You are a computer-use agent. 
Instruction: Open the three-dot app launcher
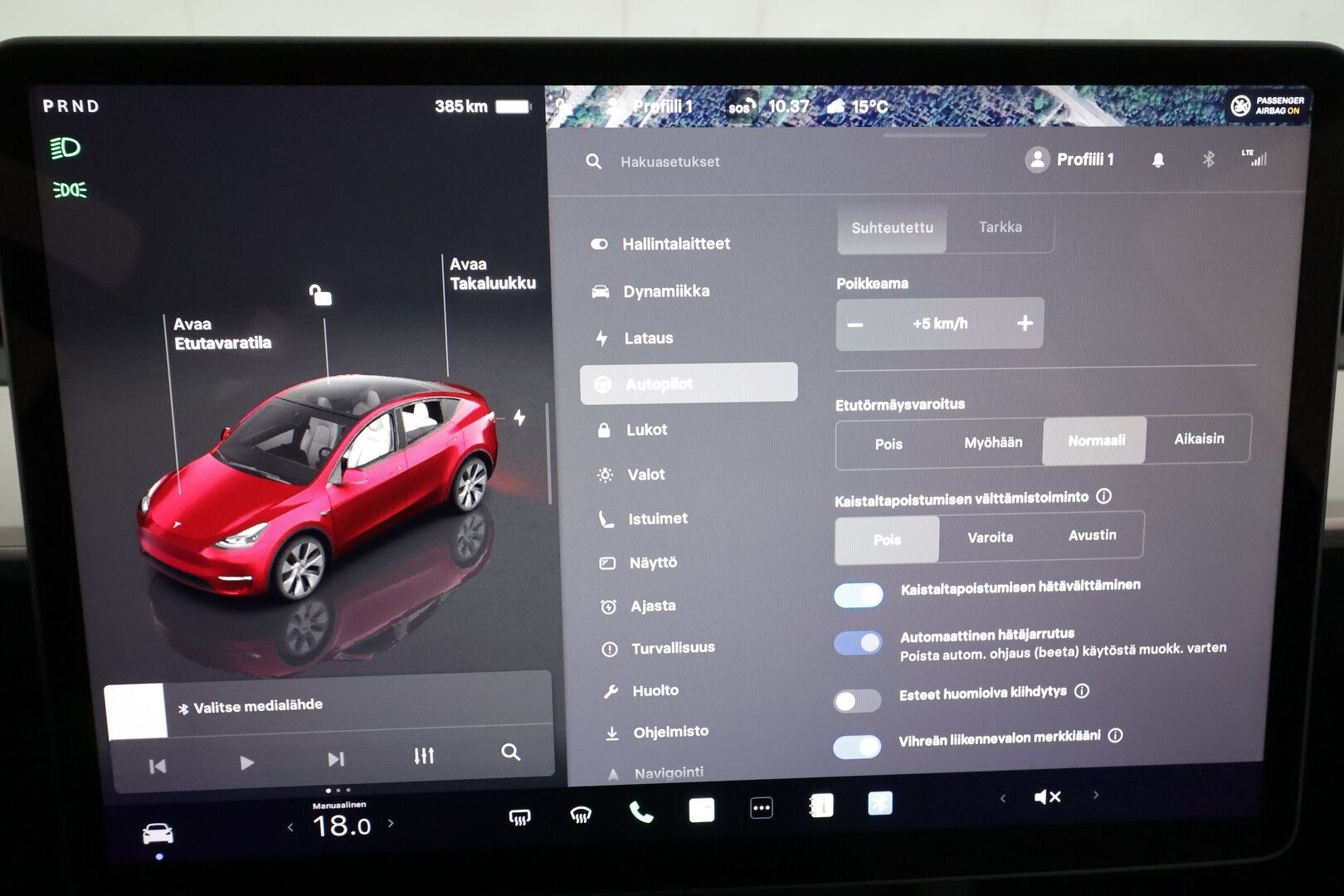tap(761, 808)
